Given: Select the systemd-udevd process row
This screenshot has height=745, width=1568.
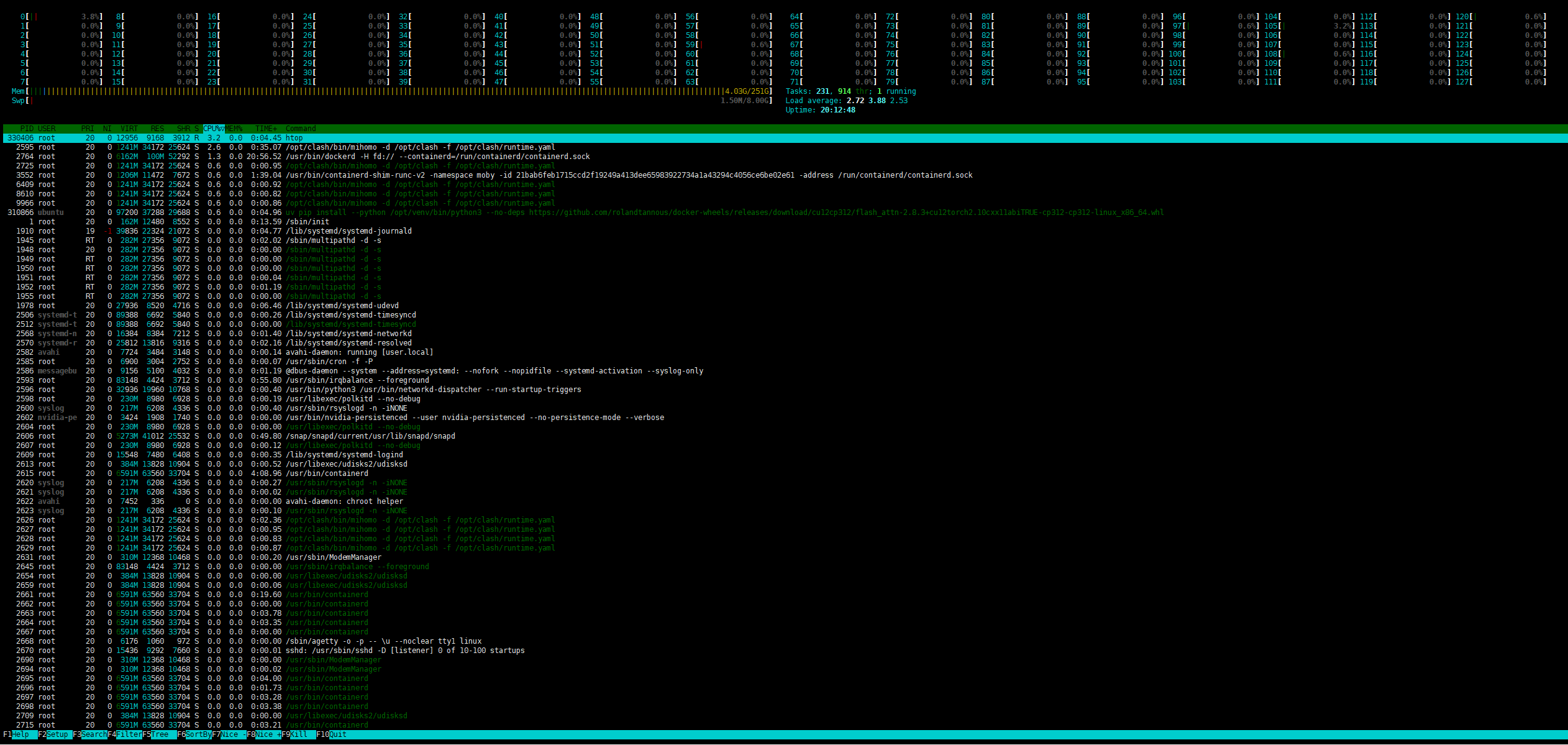Looking at the screenshot, I should click(784, 306).
